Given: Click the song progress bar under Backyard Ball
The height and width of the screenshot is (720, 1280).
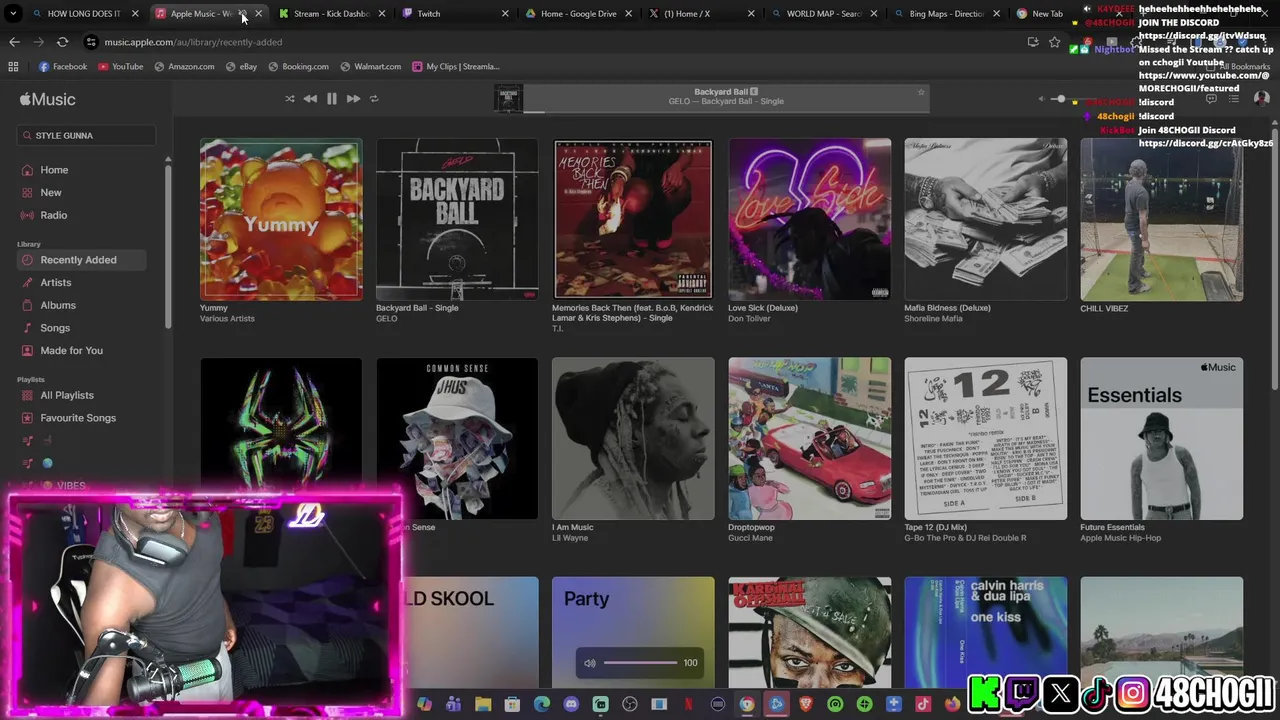Looking at the screenshot, I should point(726,111).
